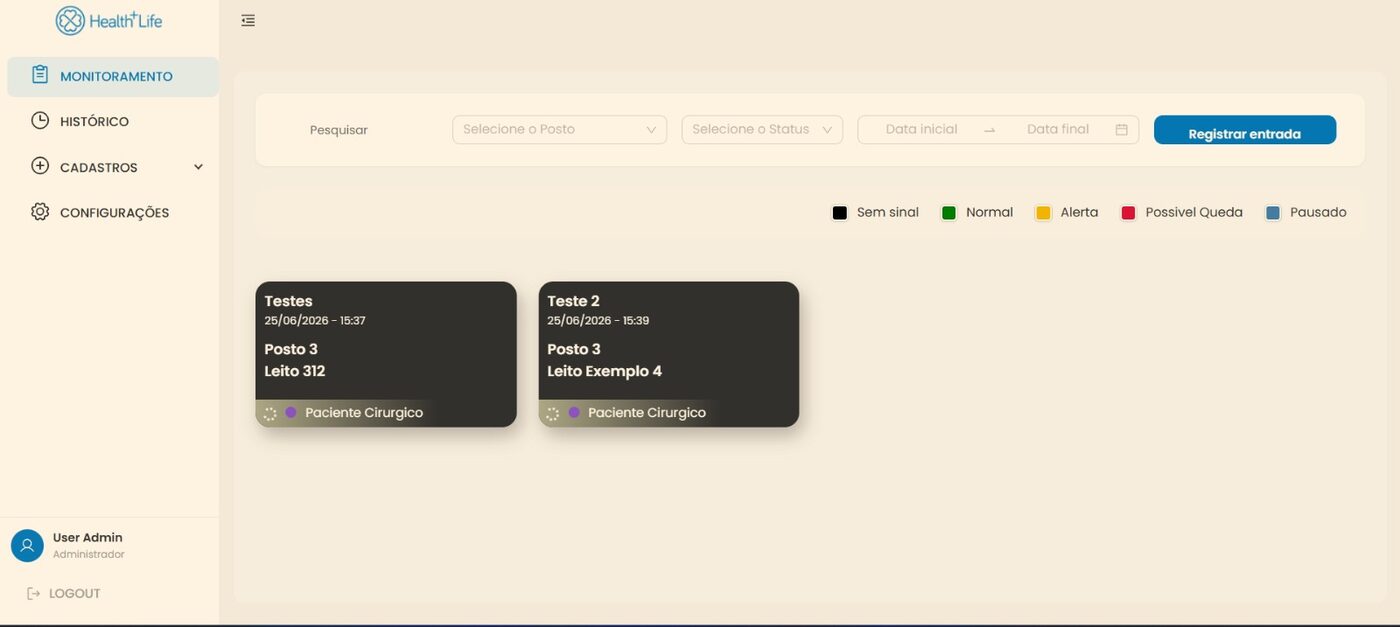Click Paciente Cirurgico on the Teste 2 card
1400x627 pixels.
[x=647, y=413]
